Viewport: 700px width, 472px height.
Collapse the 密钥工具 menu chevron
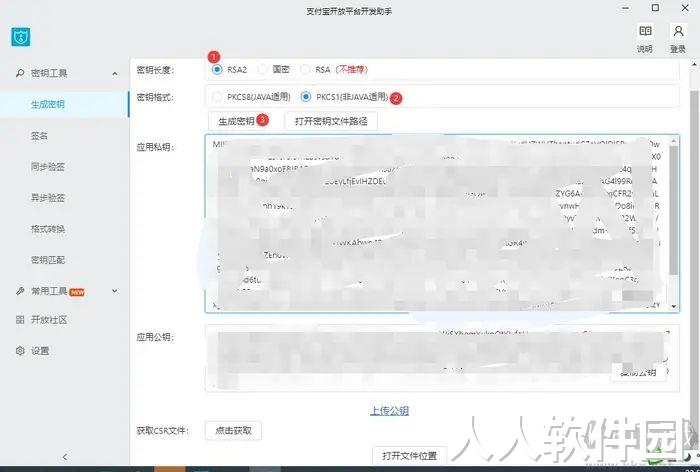tap(115, 73)
